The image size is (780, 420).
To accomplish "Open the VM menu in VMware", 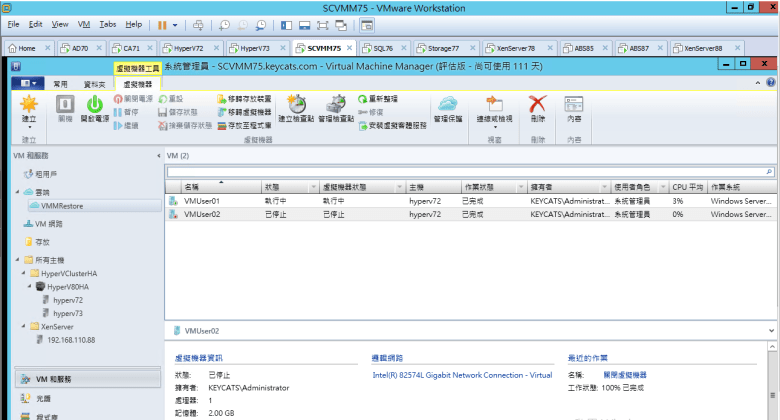I will coord(85,23).
